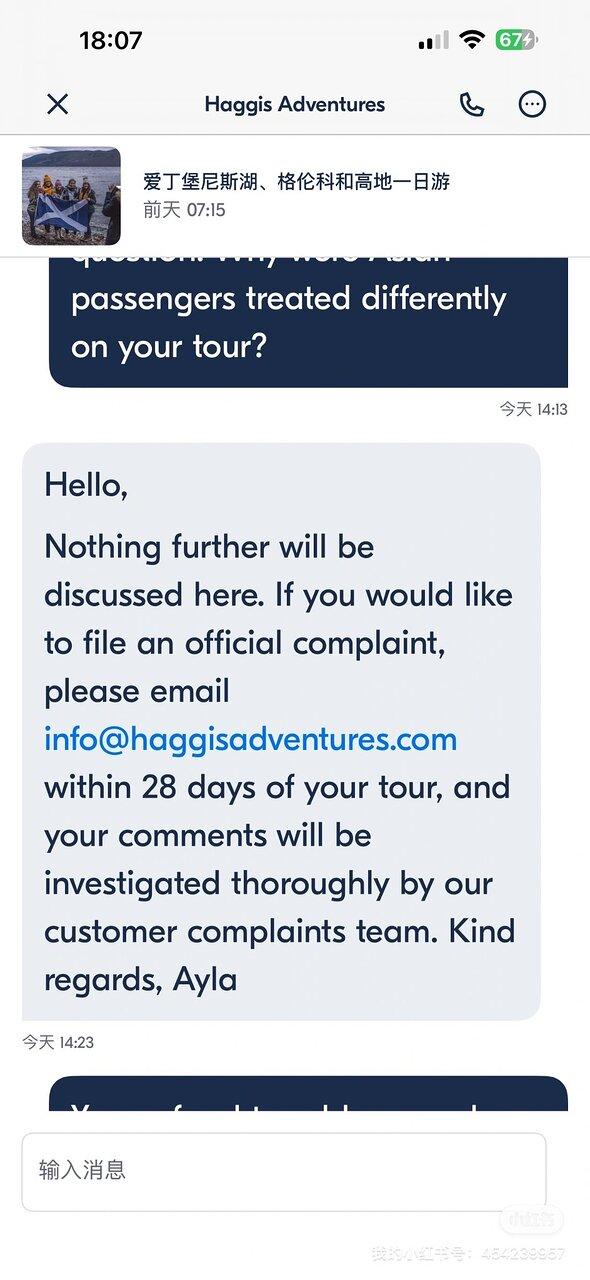Tap the 14:23 message timestamp
590x1280 pixels.
pyautogui.click(x=58, y=1042)
